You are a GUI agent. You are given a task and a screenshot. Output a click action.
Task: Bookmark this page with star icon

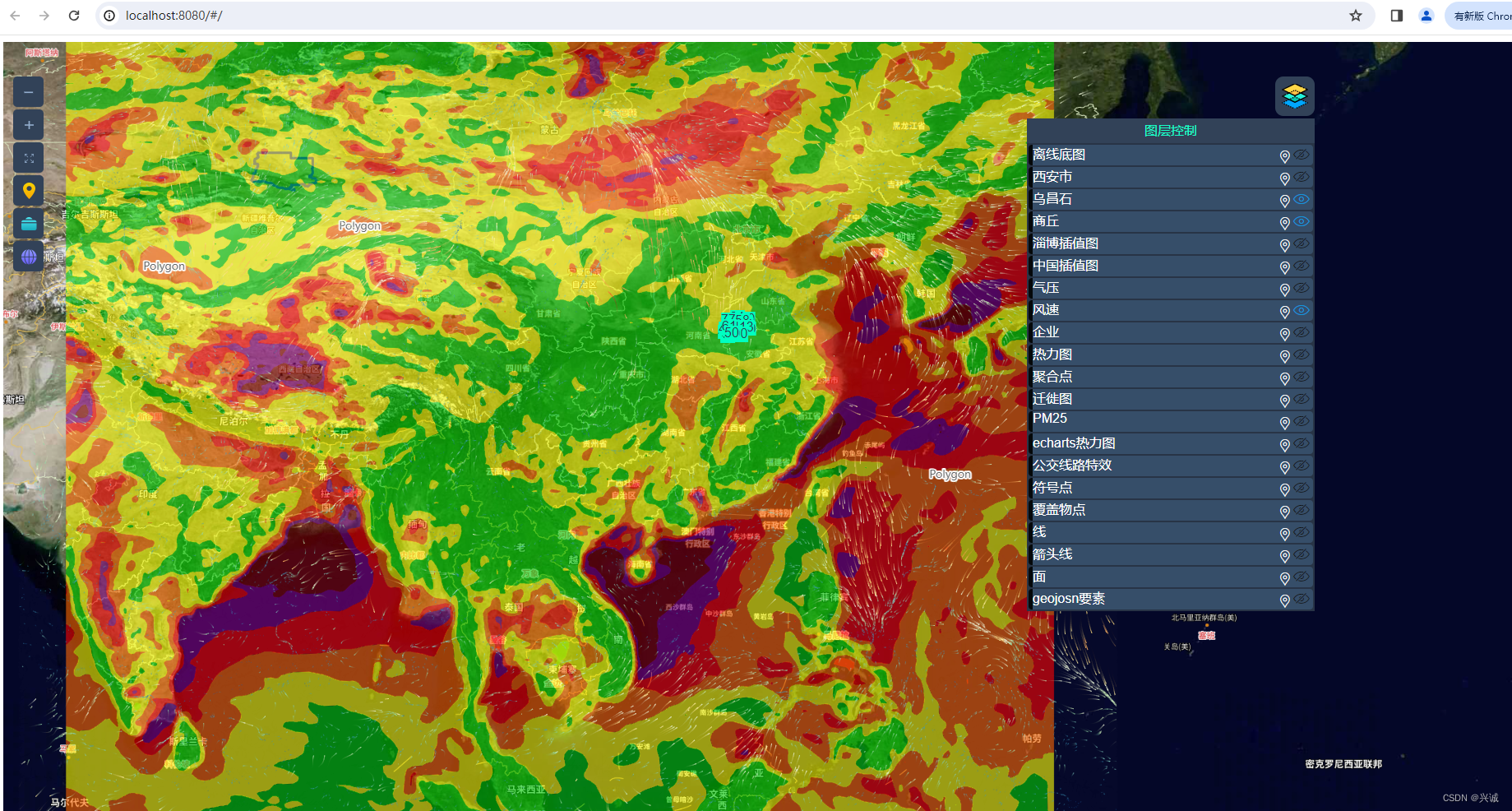tap(1356, 16)
